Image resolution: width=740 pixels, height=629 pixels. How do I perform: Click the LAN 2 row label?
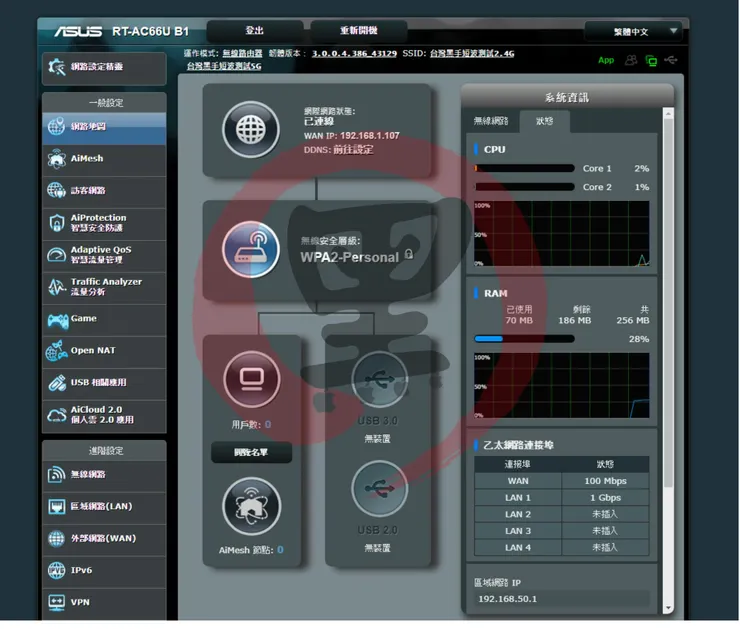tap(518, 514)
